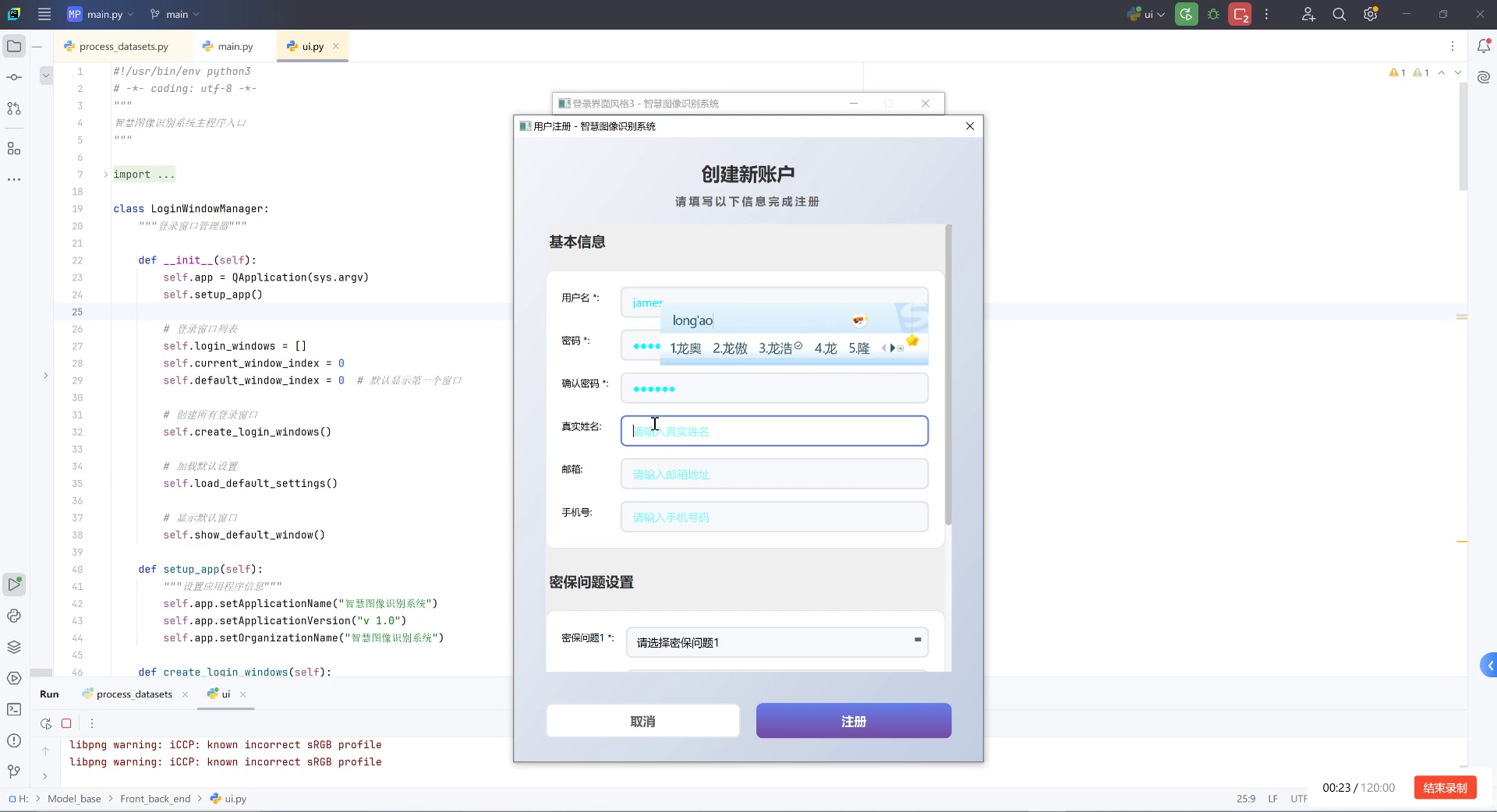Switch to the main.py editor tab
Viewport: 1497px width, 812px height.
[x=234, y=46]
